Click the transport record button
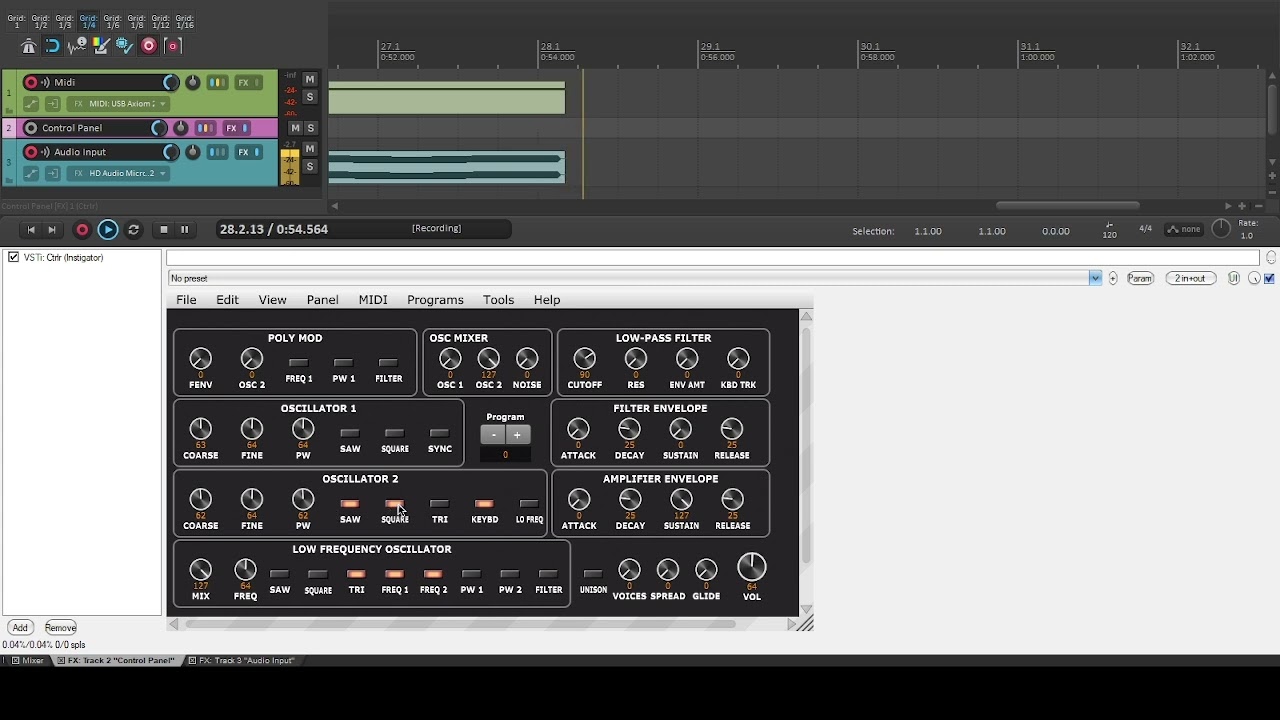The width and height of the screenshot is (1280, 720). click(x=82, y=230)
